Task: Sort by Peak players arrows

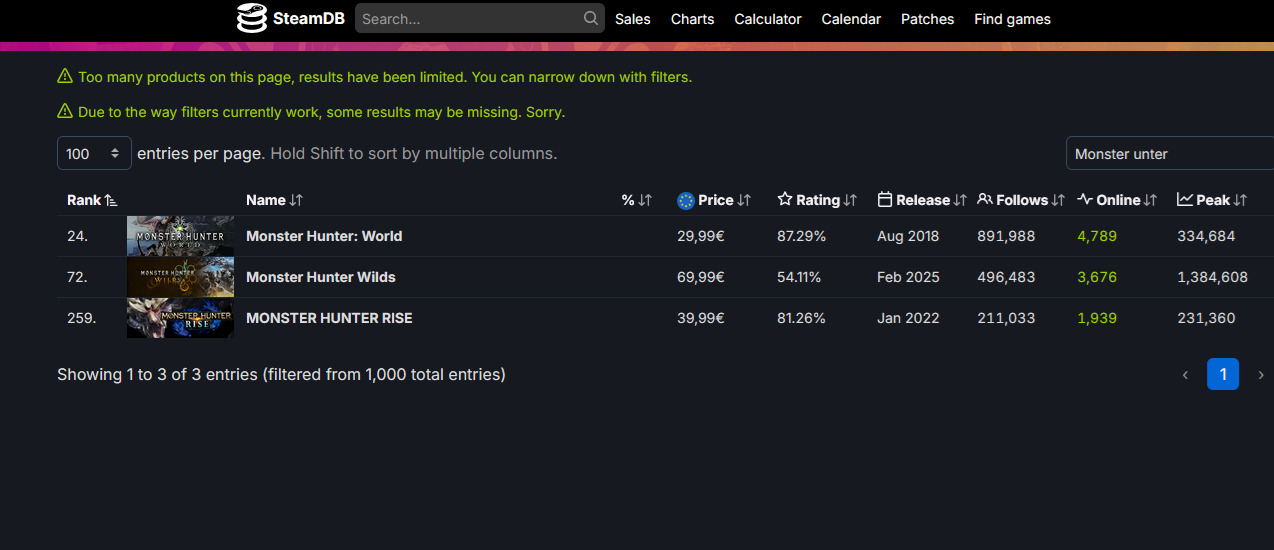Action: pyautogui.click(x=1240, y=200)
